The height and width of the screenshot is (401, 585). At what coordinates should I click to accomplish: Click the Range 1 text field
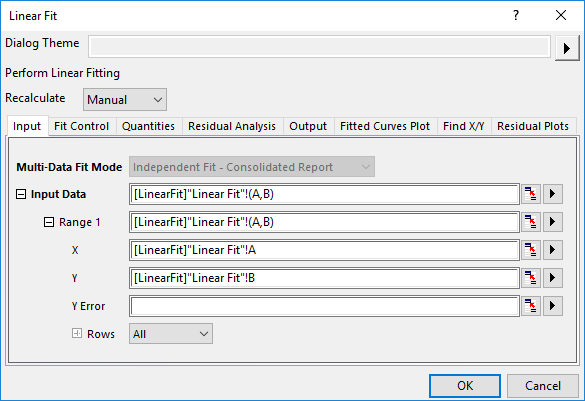[324, 222]
